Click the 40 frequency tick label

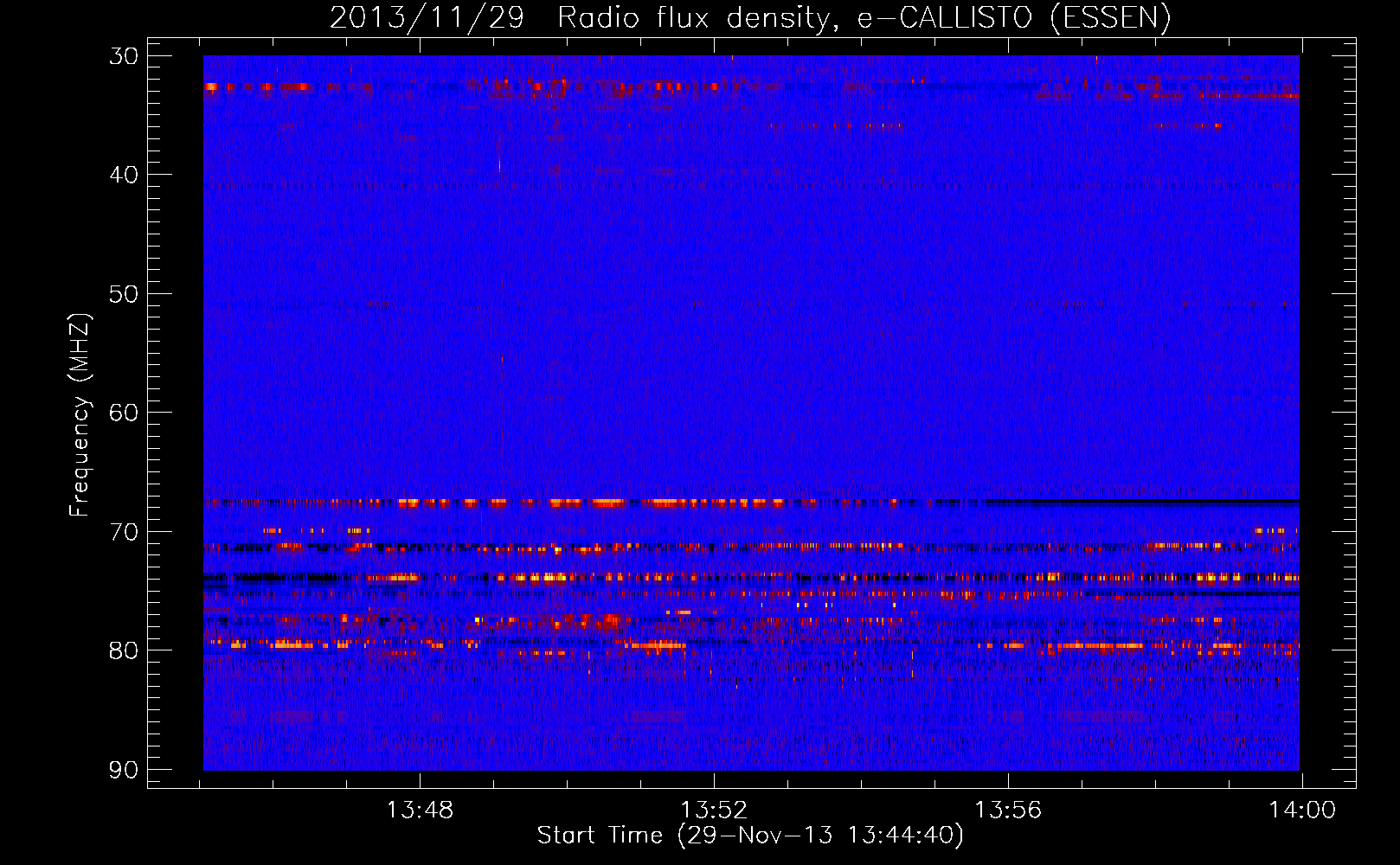coord(124,175)
